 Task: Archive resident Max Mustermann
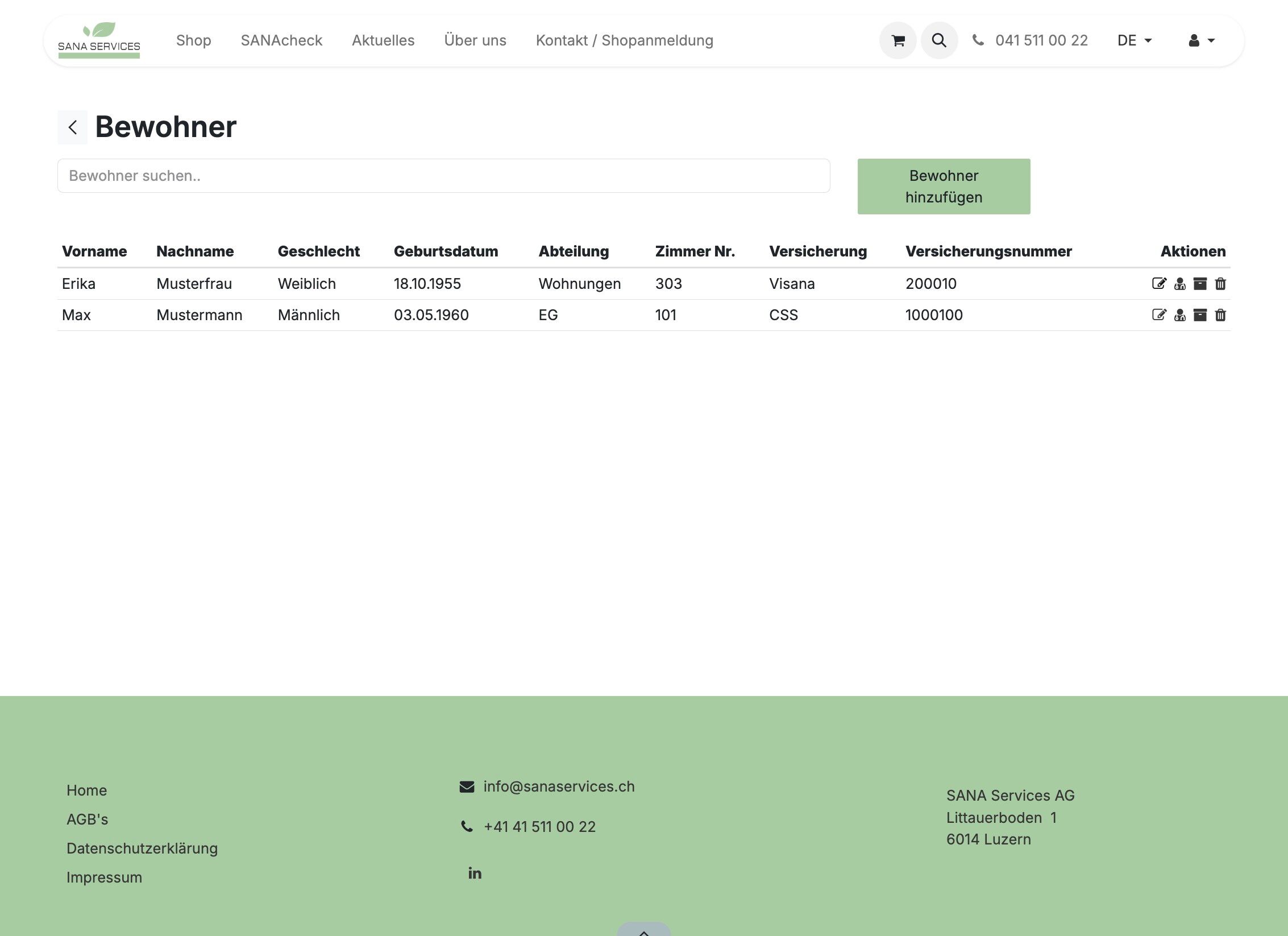1200,315
